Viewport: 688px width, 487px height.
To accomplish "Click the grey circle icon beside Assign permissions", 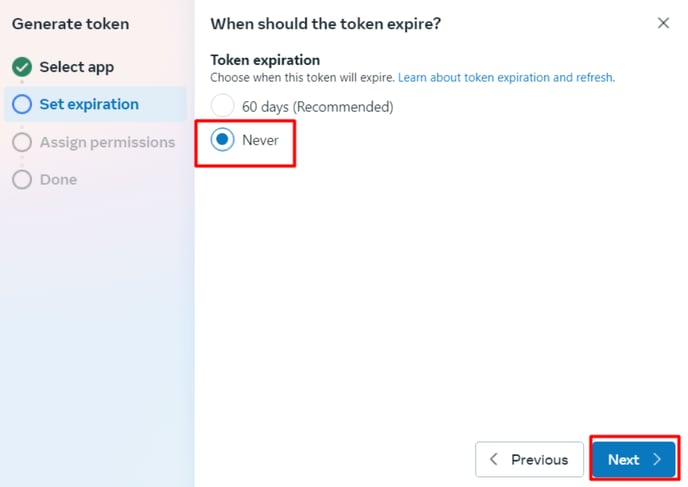I will tap(22, 142).
